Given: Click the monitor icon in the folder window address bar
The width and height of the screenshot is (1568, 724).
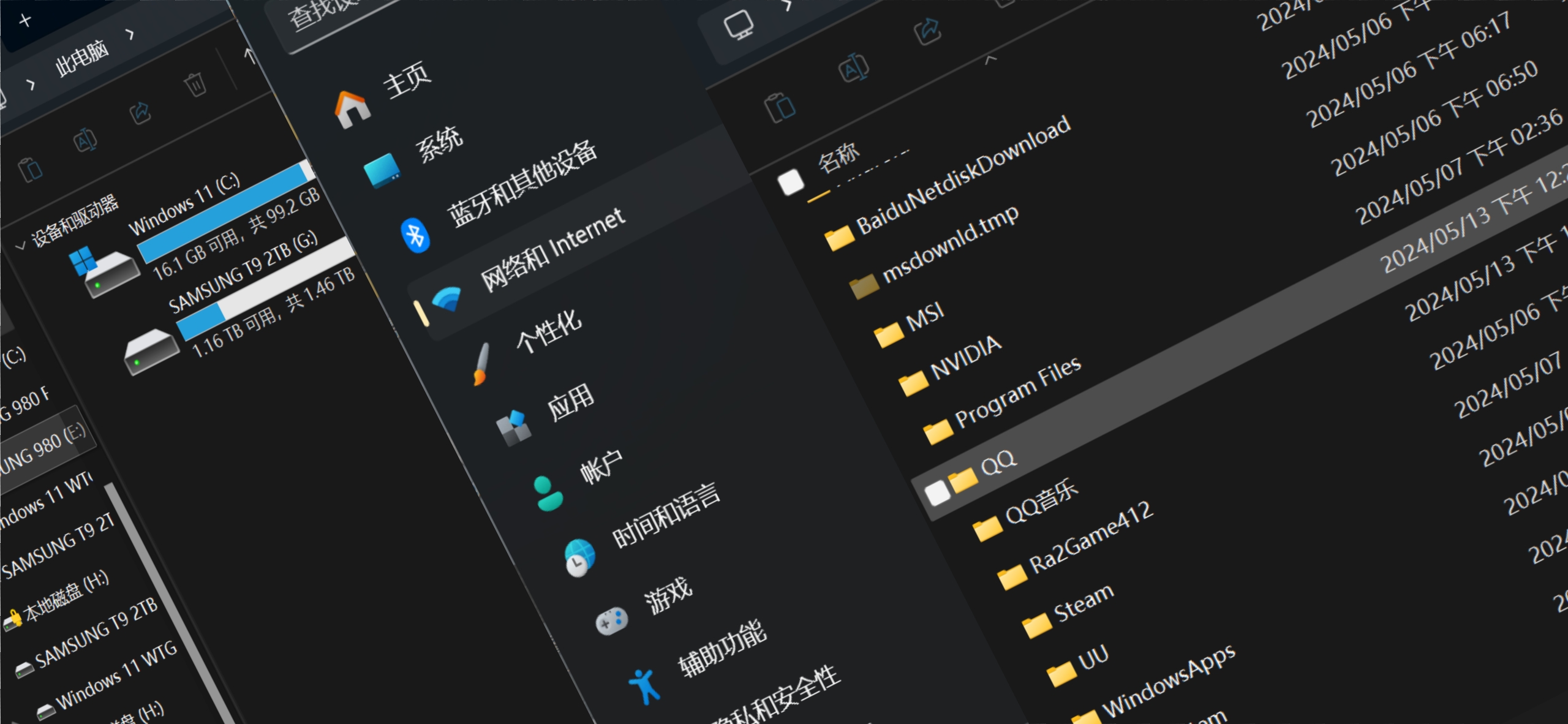Looking at the screenshot, I should pos(739,26).
